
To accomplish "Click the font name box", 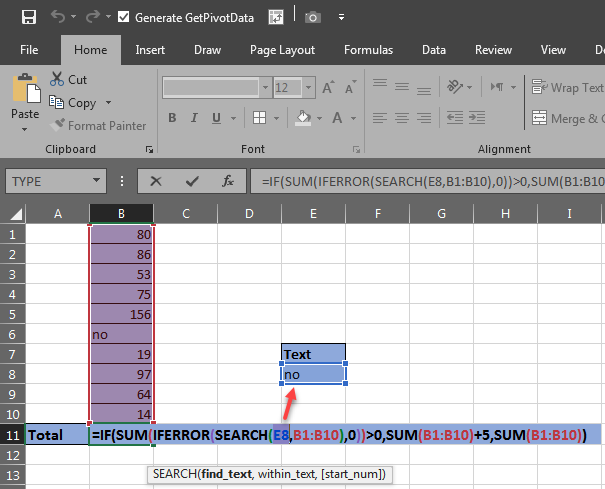I will coord(211,88).
